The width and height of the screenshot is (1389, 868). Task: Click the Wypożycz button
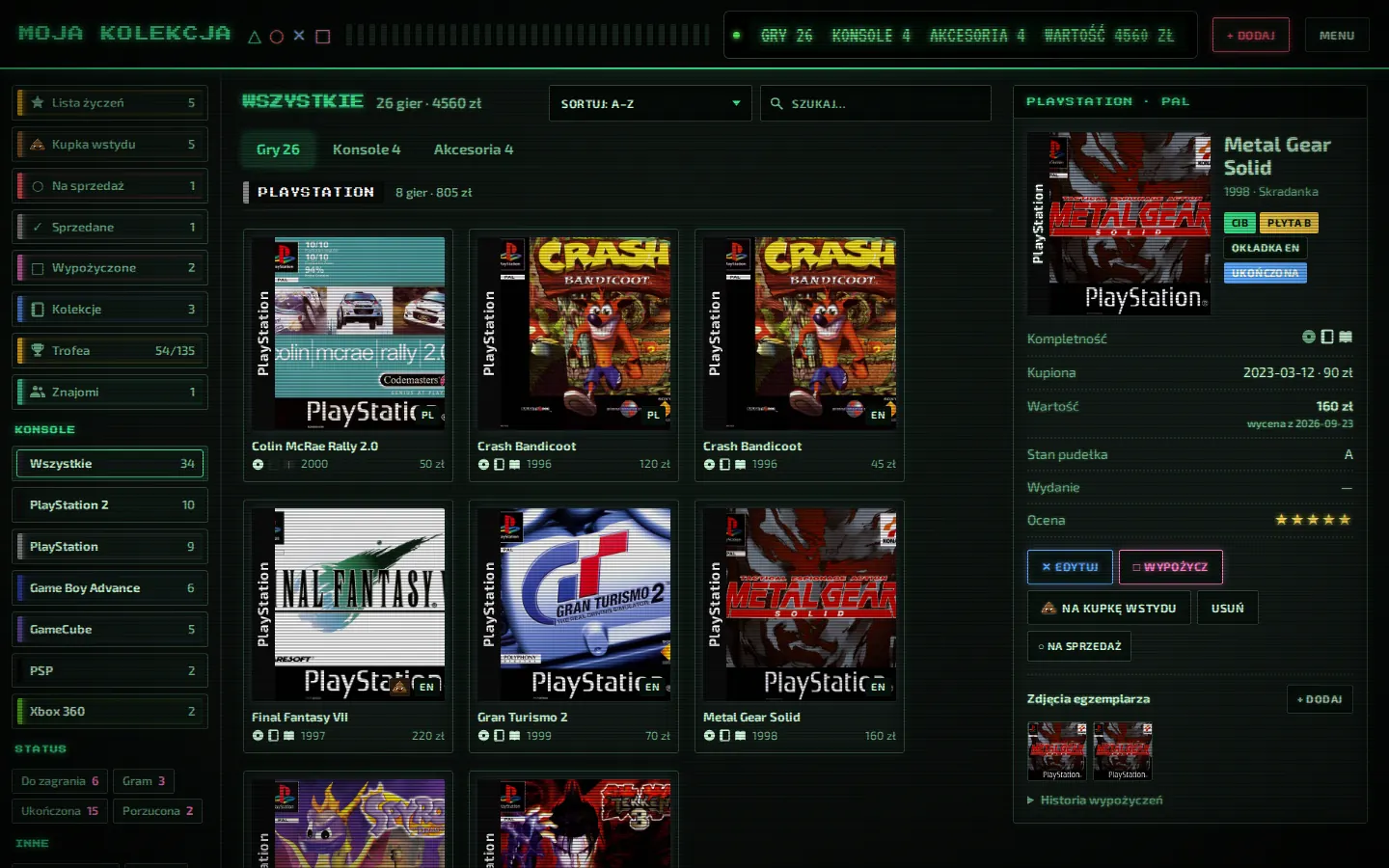pos(1171,567)
